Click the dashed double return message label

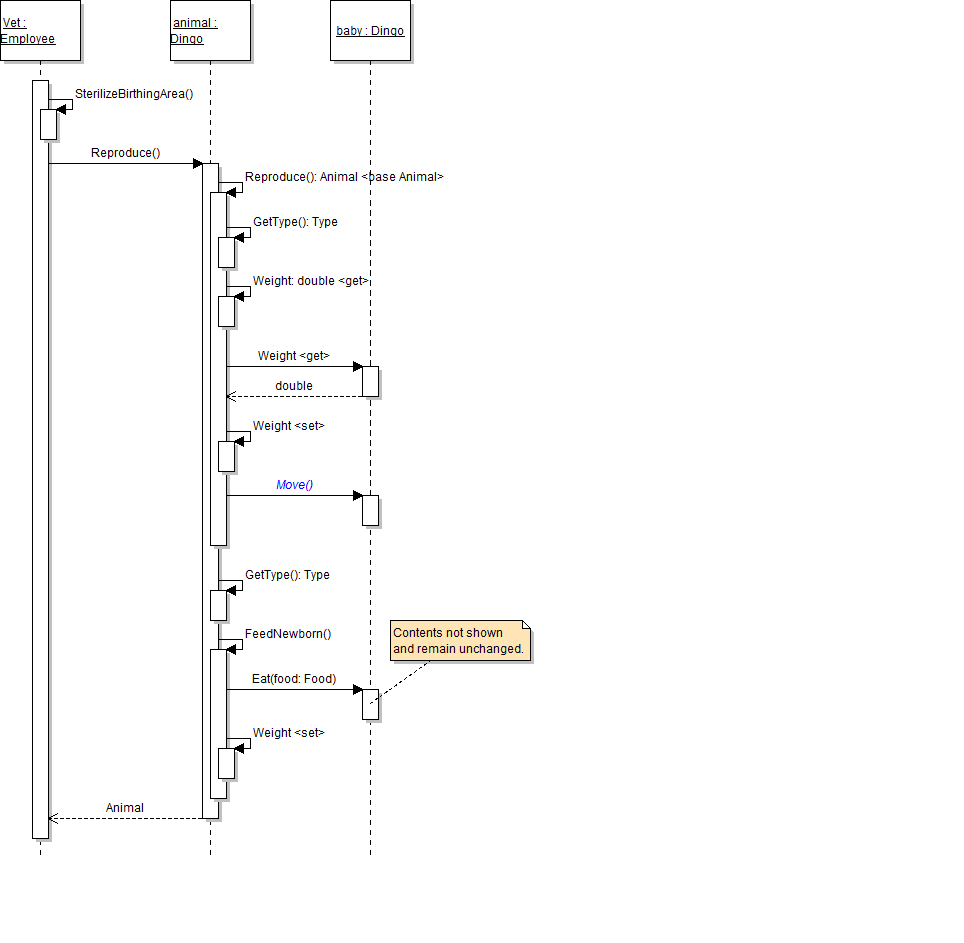pyautogui.click(x=294, y=386)
